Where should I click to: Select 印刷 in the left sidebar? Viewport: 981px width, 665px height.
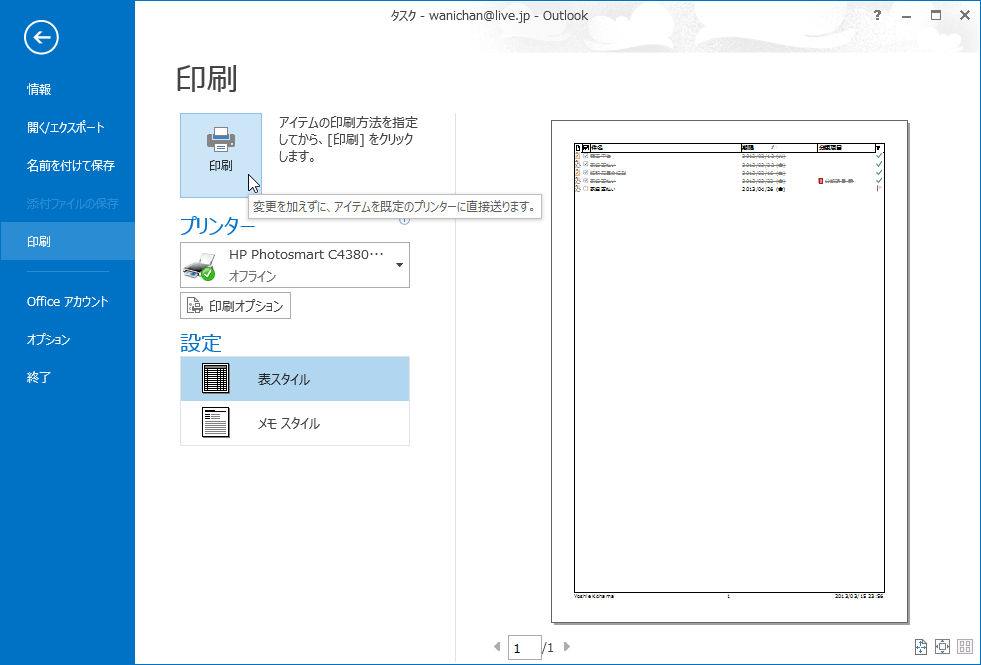68,241
